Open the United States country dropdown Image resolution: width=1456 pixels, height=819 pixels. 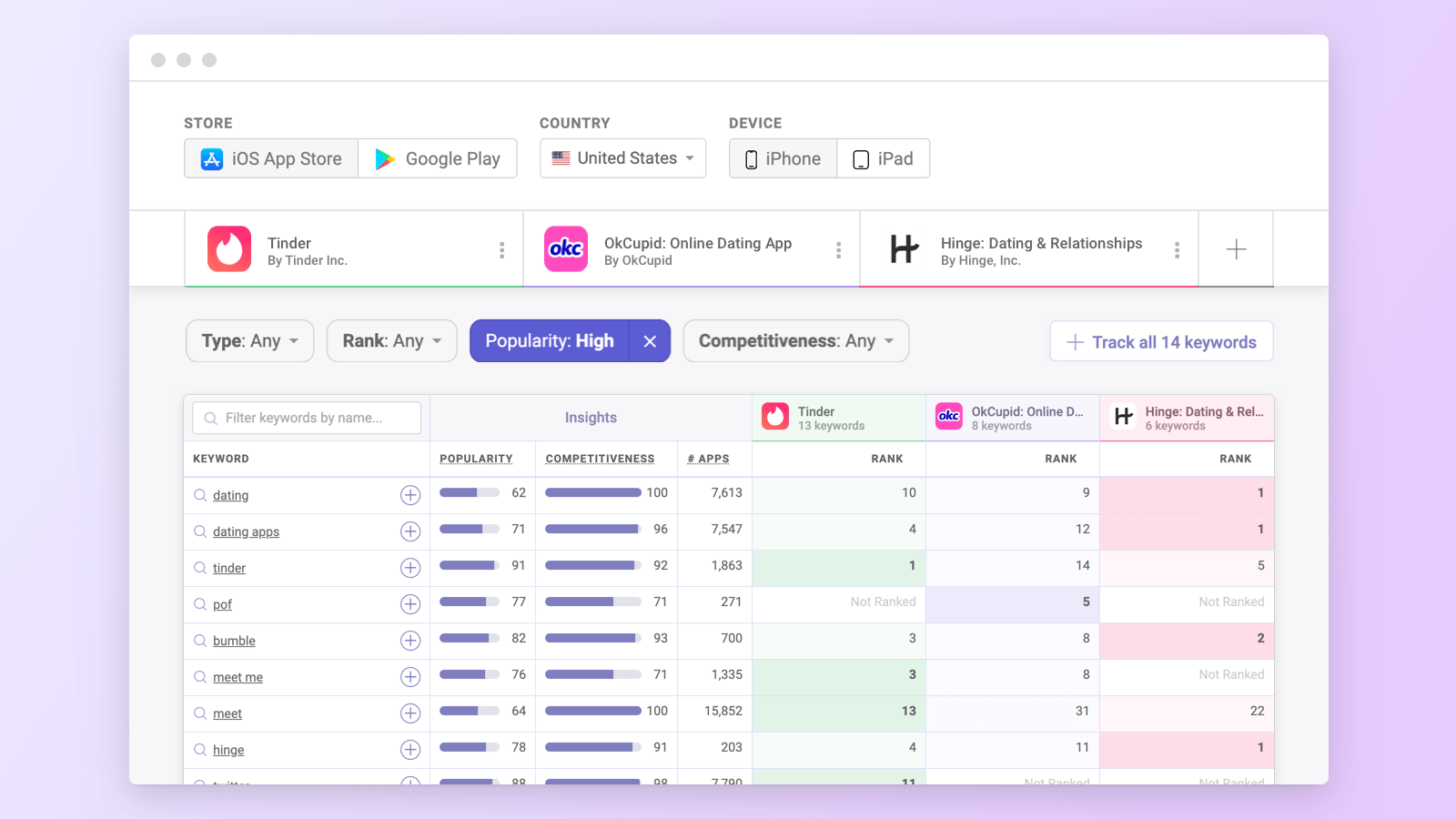pyautogui.click(x=622, y=158)
